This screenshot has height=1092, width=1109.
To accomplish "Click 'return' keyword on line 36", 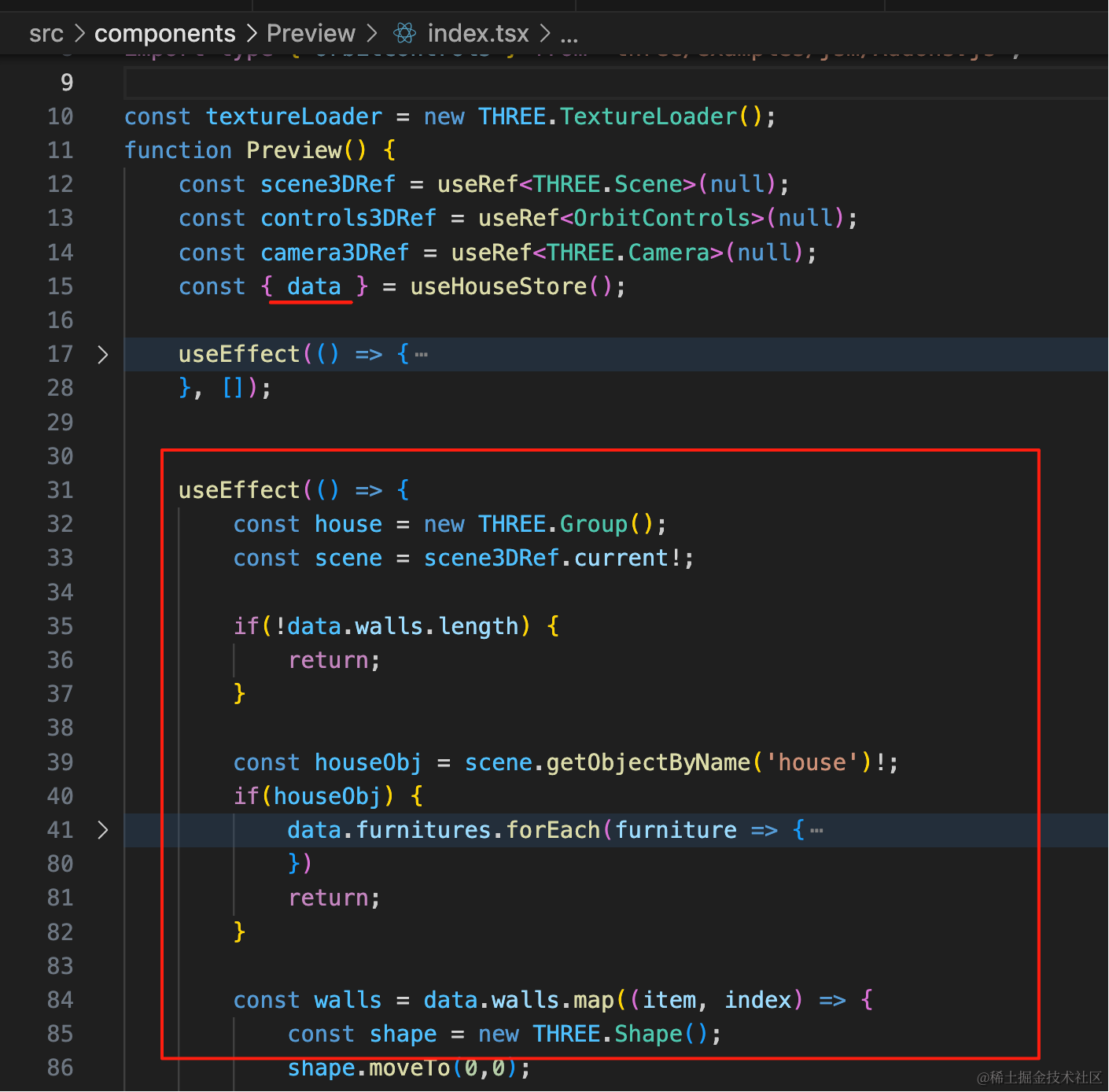I will [x=328, y=660].
